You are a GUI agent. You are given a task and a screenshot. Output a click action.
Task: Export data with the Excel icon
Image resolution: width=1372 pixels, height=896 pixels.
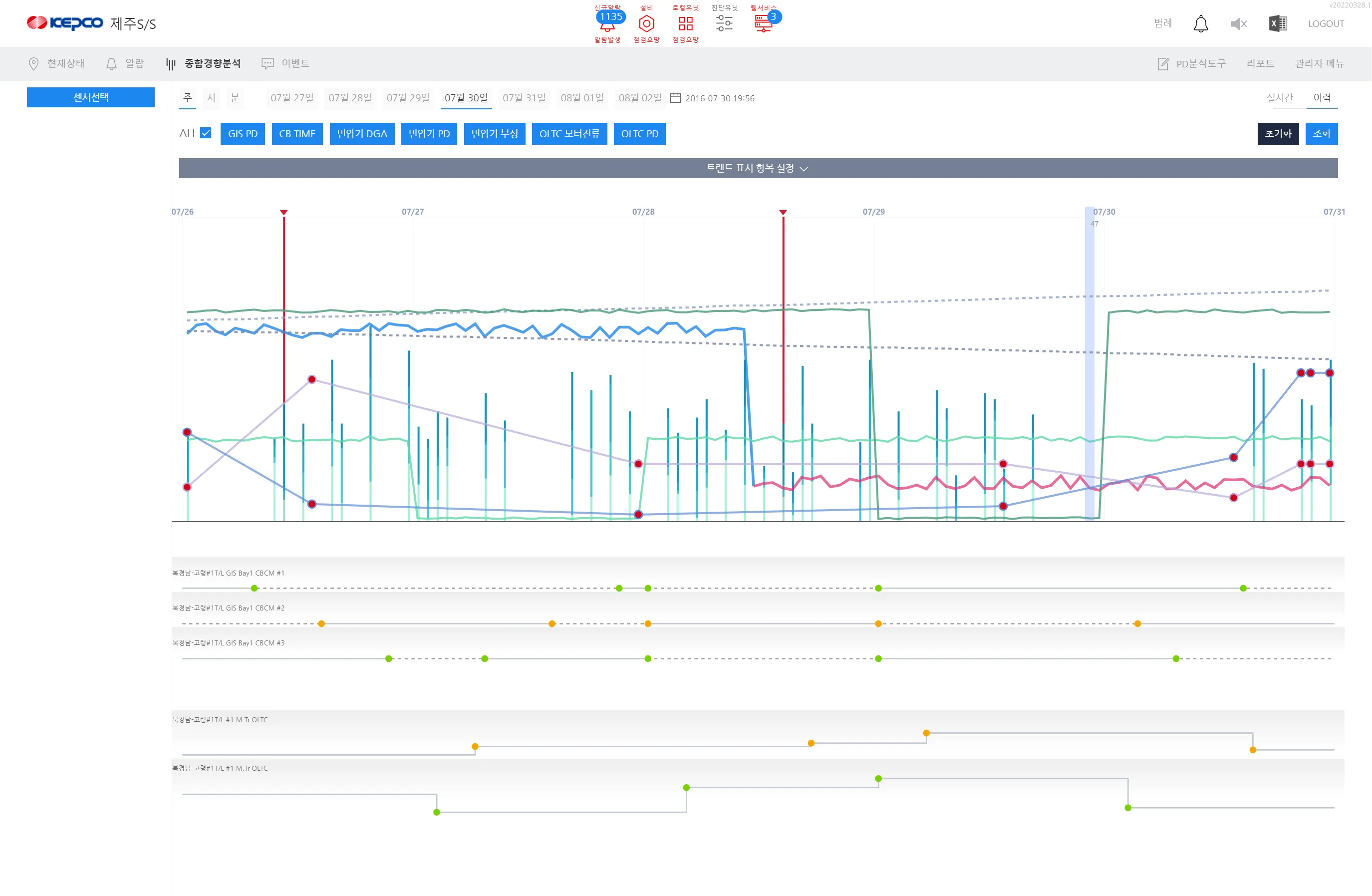(1278, 23)
